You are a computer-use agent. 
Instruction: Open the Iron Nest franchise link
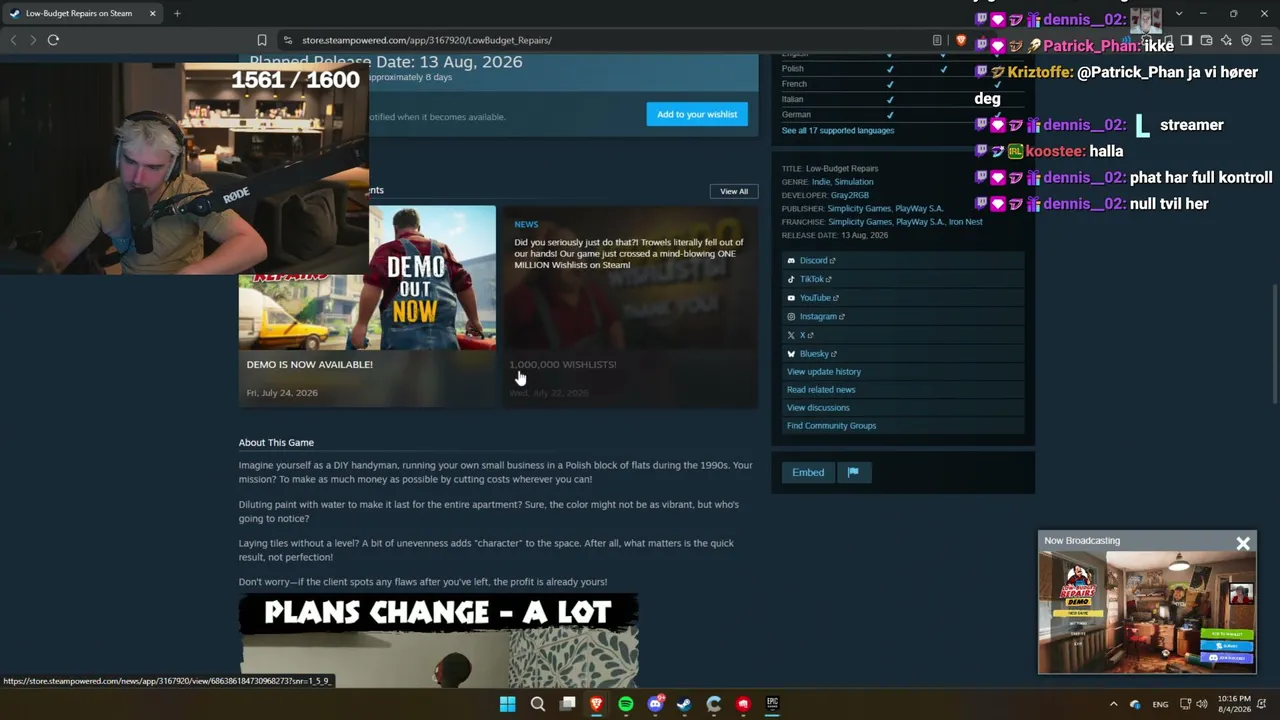click(x=965, y=222)
